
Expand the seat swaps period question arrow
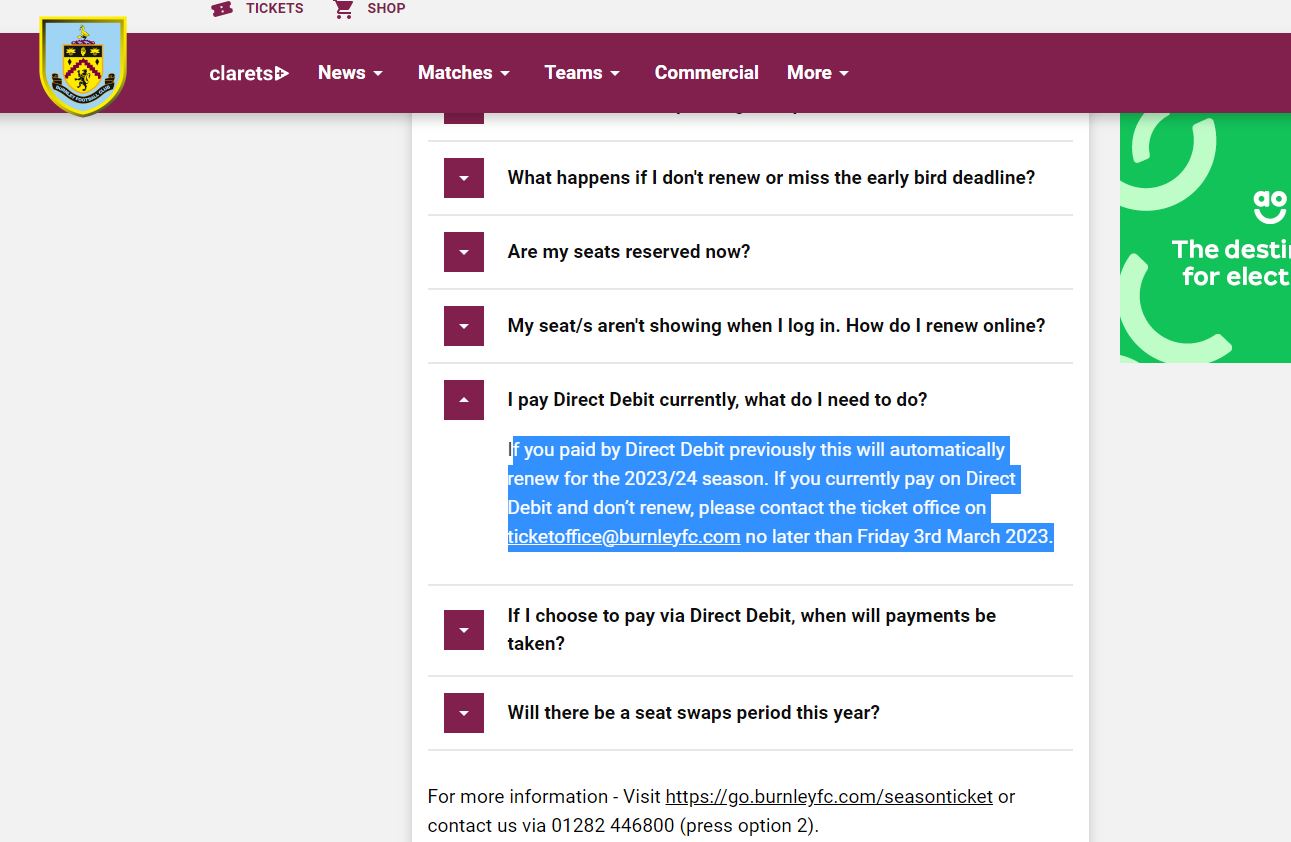[x=464, y=713]
